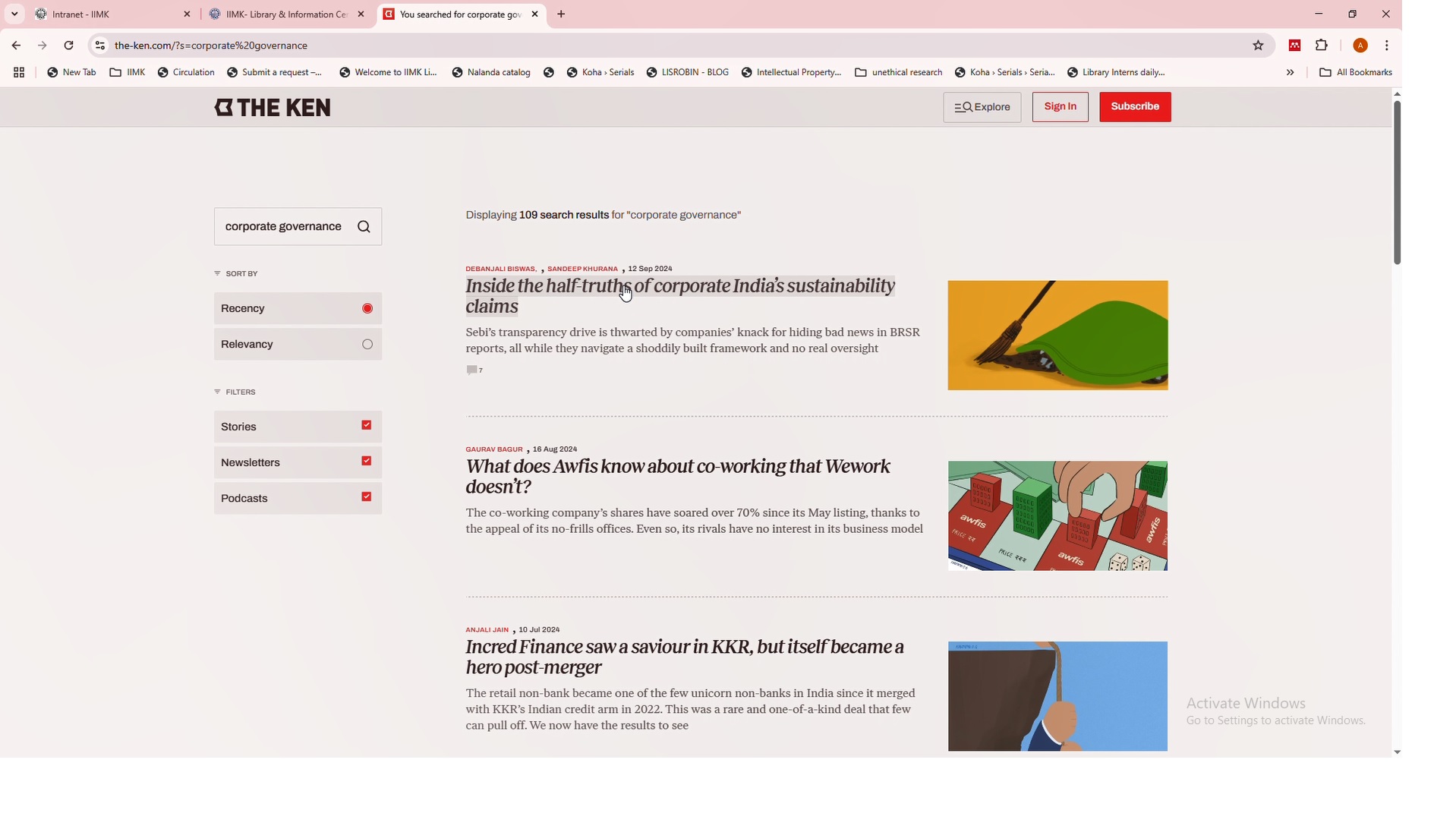Uncheck the Newsletters filter

point(367,462)
